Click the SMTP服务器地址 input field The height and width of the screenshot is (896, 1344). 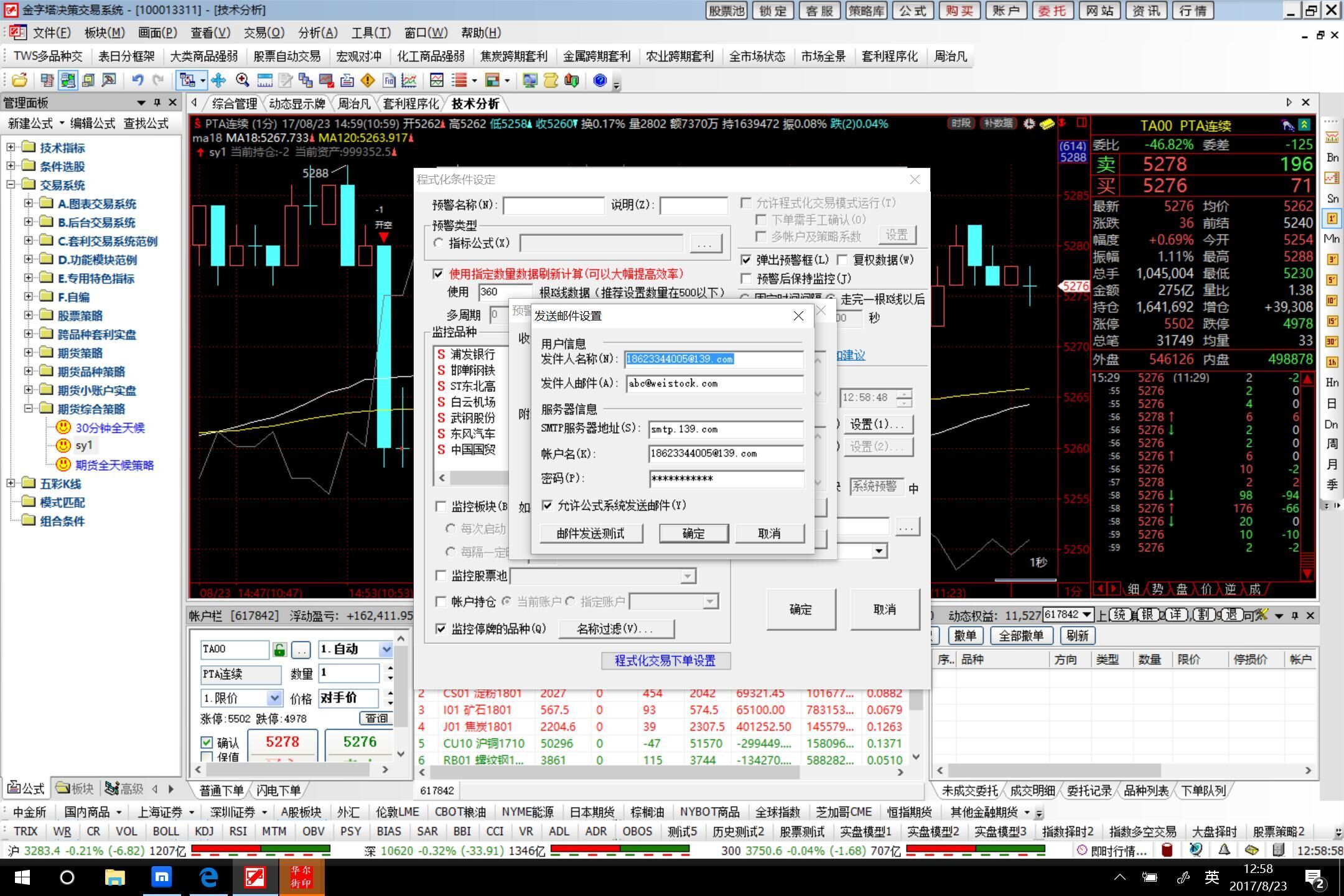[x=725, y=429]
